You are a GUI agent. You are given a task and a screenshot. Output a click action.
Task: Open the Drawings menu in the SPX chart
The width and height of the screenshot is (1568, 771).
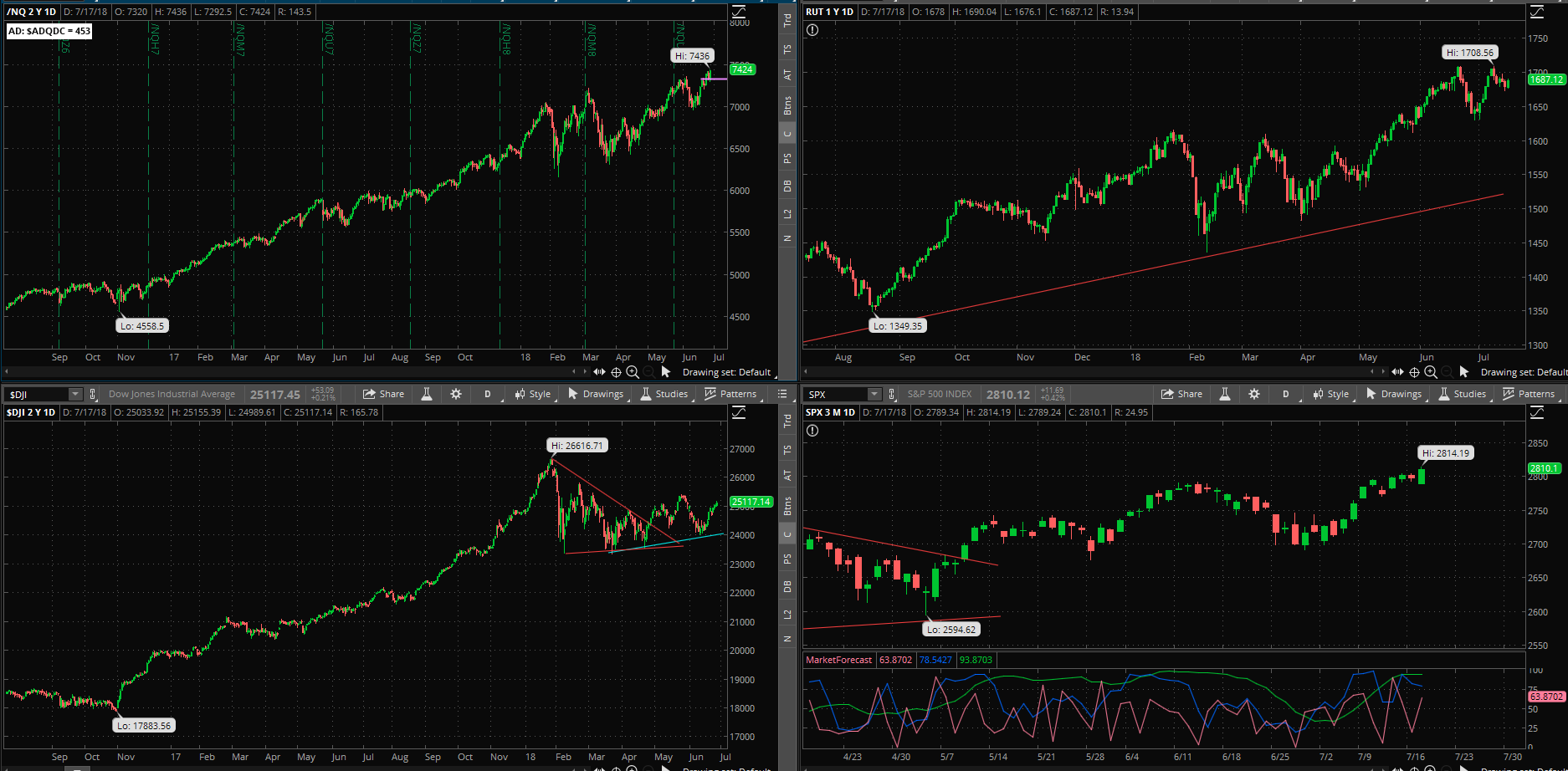(1394, 394)
